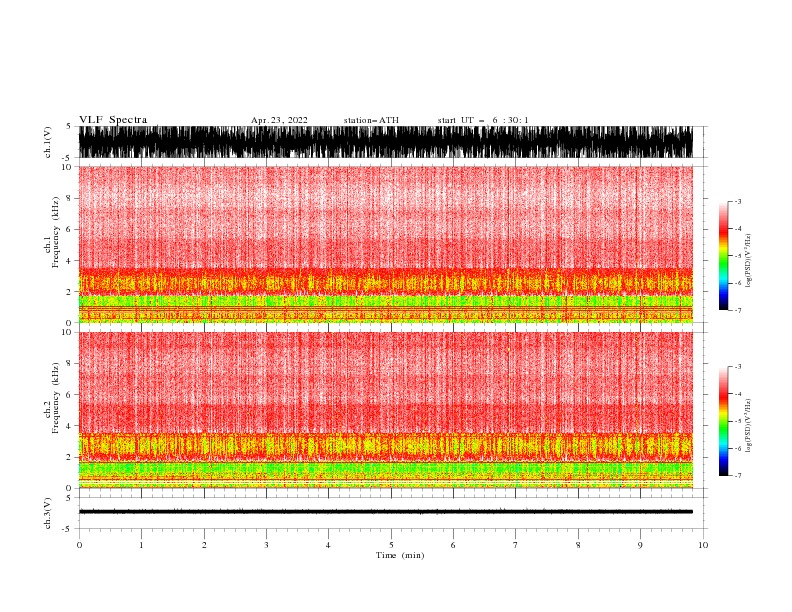This screenshot has height=612, width=792.
Task: Click the "-5" voltage tick of ch.1(V) panel
Action: tap(68, 158)
